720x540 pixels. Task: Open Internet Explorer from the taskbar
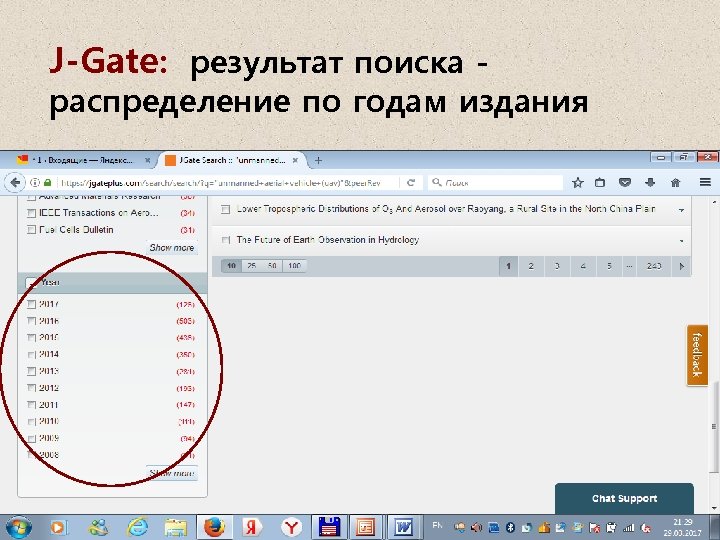click(137, 527)
